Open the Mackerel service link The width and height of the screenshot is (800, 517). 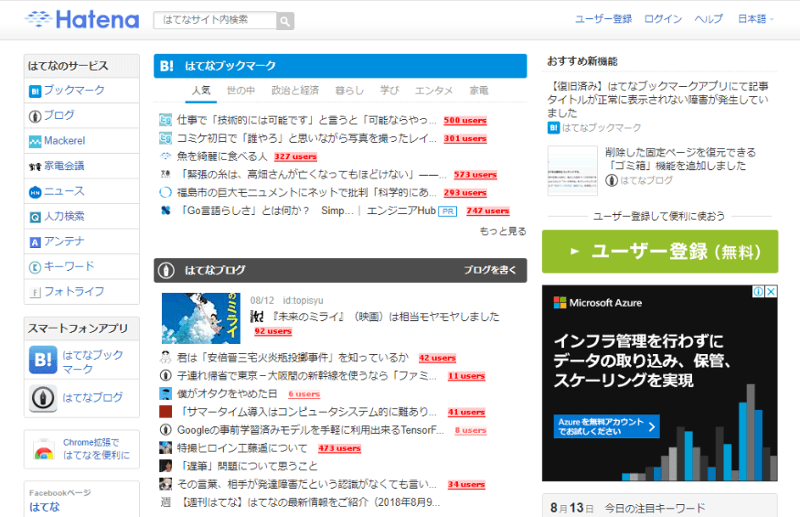64,140
